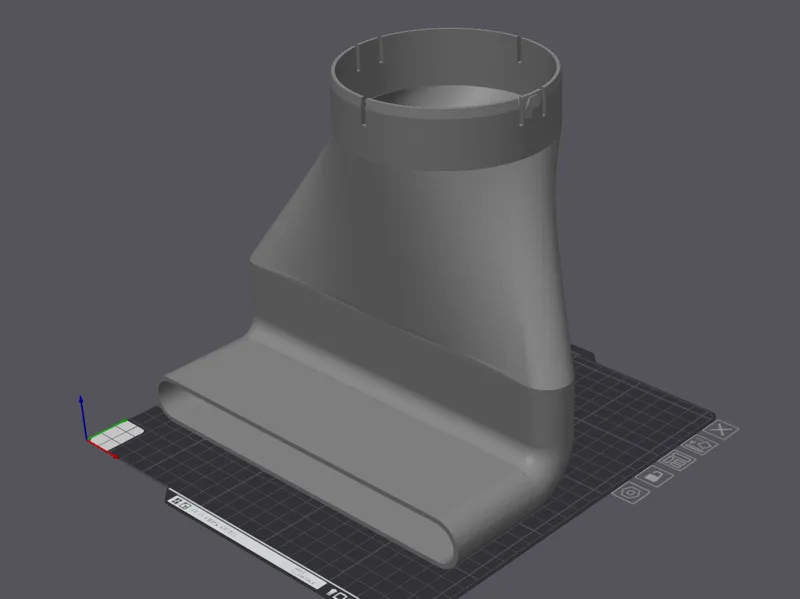Viewport: 800px width, 599px height.
Task: Click the plate remove X icon
Action: 721,430
